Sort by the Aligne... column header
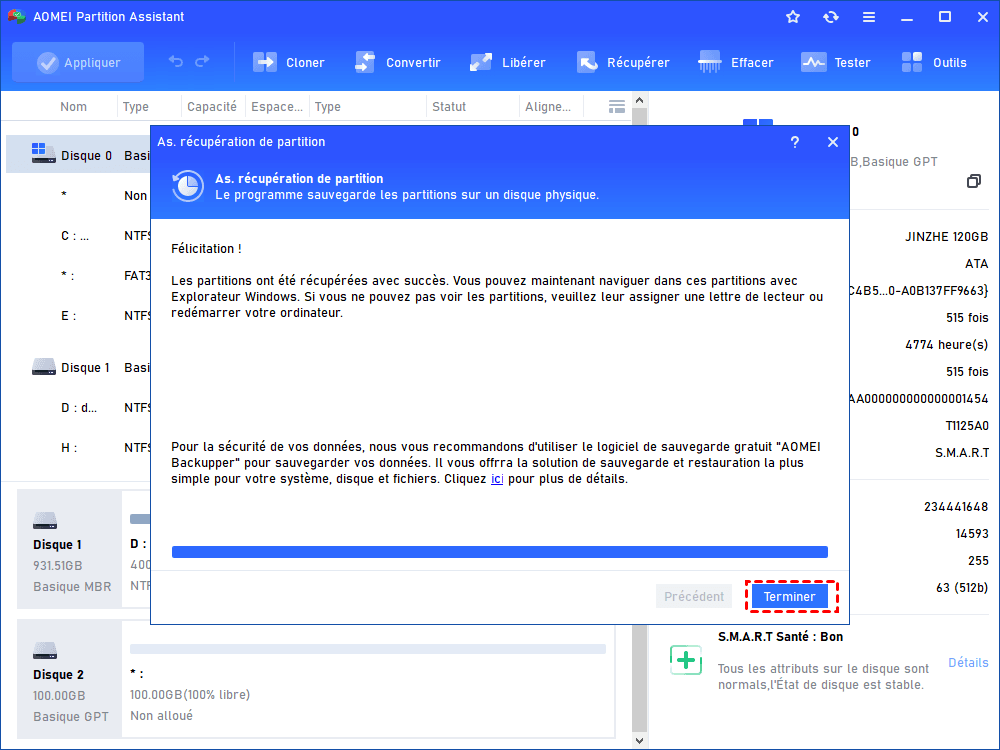Screen dimensions: 1000x750 (x=548, y=107)
